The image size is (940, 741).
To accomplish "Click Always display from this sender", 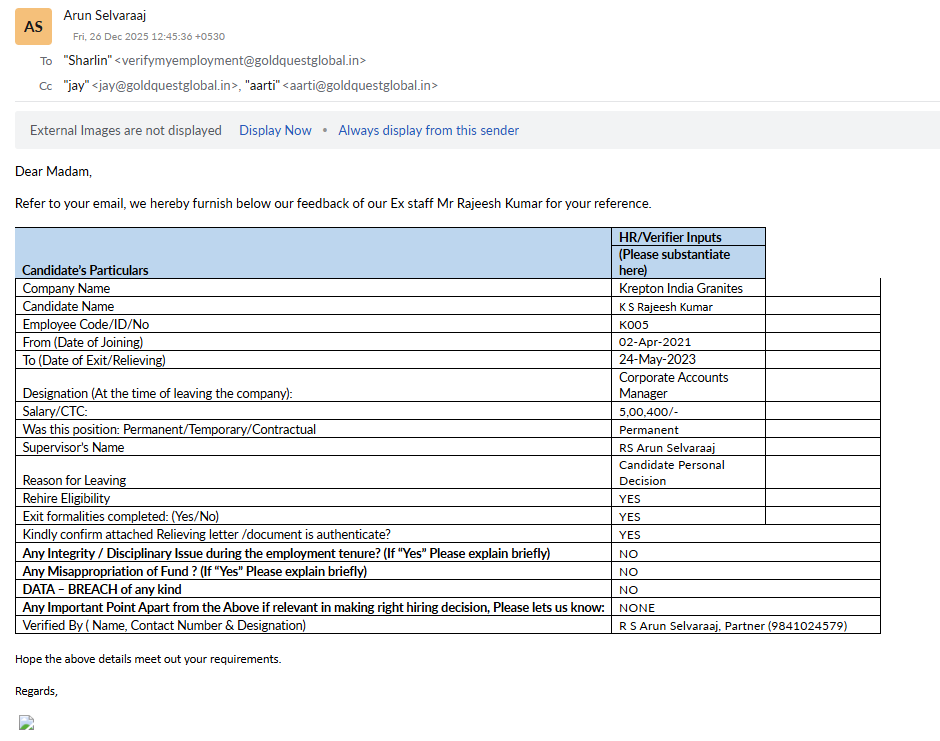I will [x=428, y=130].
